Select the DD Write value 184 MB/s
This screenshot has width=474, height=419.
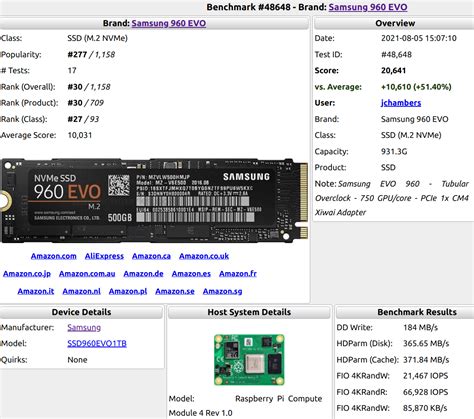tap(420, 327)
